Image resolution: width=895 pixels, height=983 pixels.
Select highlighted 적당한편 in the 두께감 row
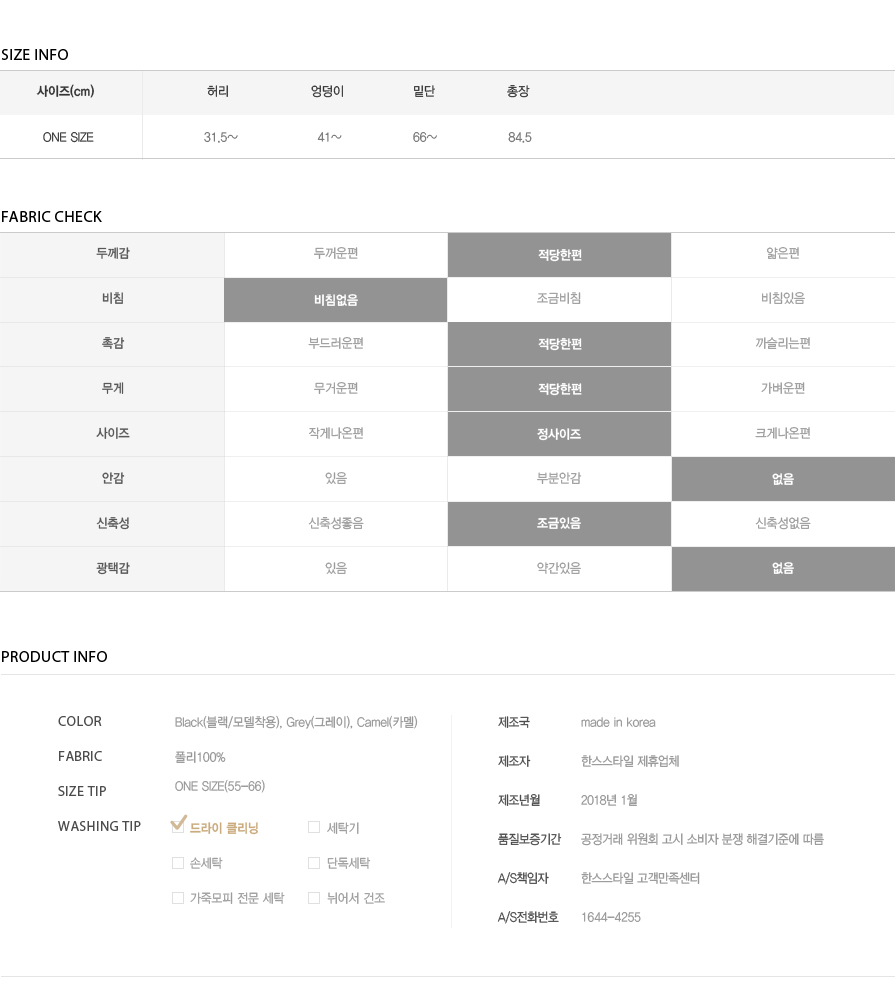(560, 255)
